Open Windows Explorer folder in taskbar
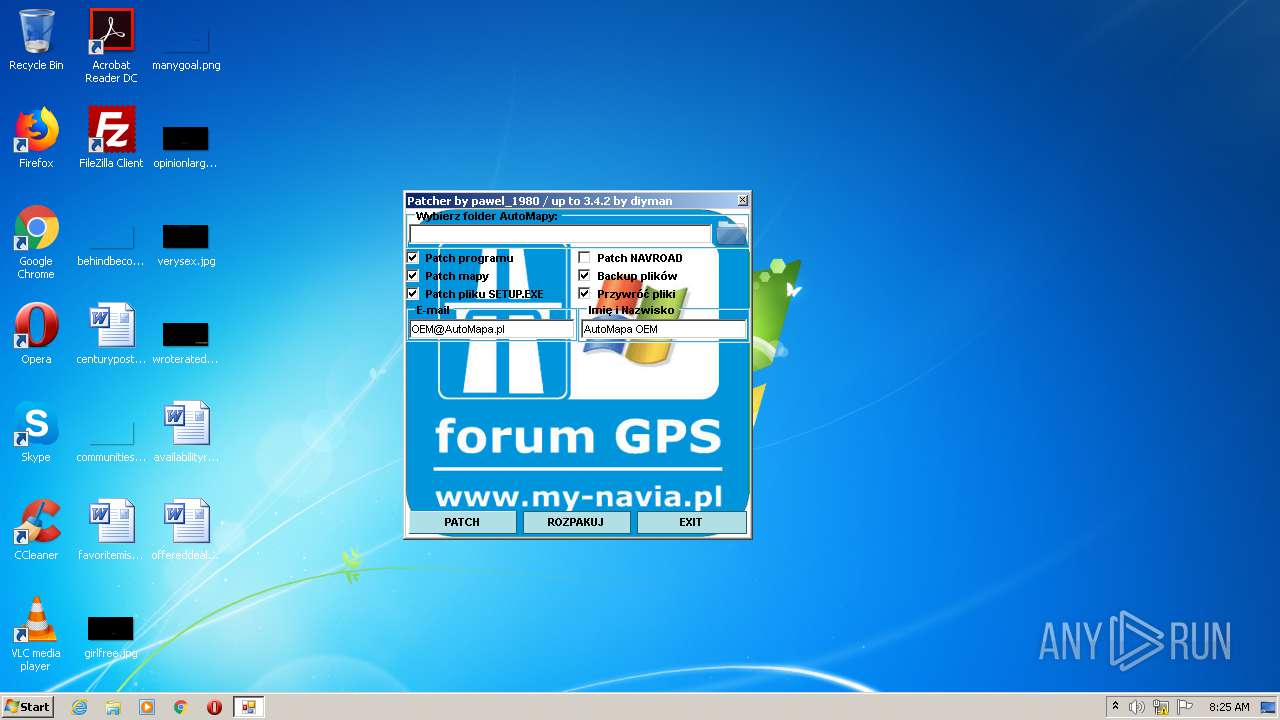The width and height of the screenshot is (1280, 720). tap(113, 707)
